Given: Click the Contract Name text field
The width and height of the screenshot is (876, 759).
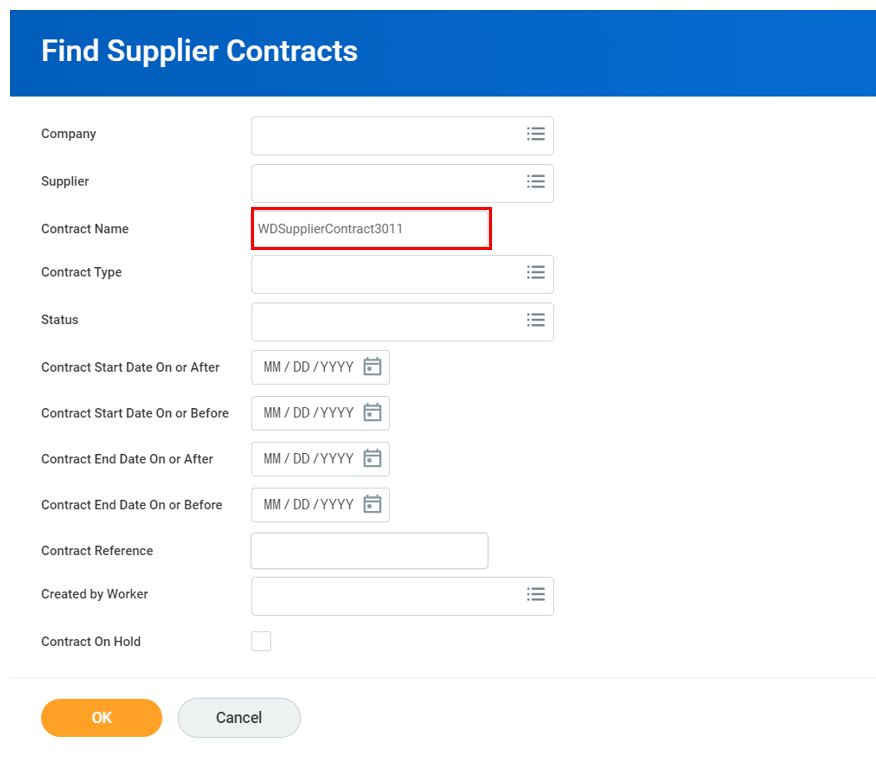Looking at the screenshot, I should click(x=370, y=229).
